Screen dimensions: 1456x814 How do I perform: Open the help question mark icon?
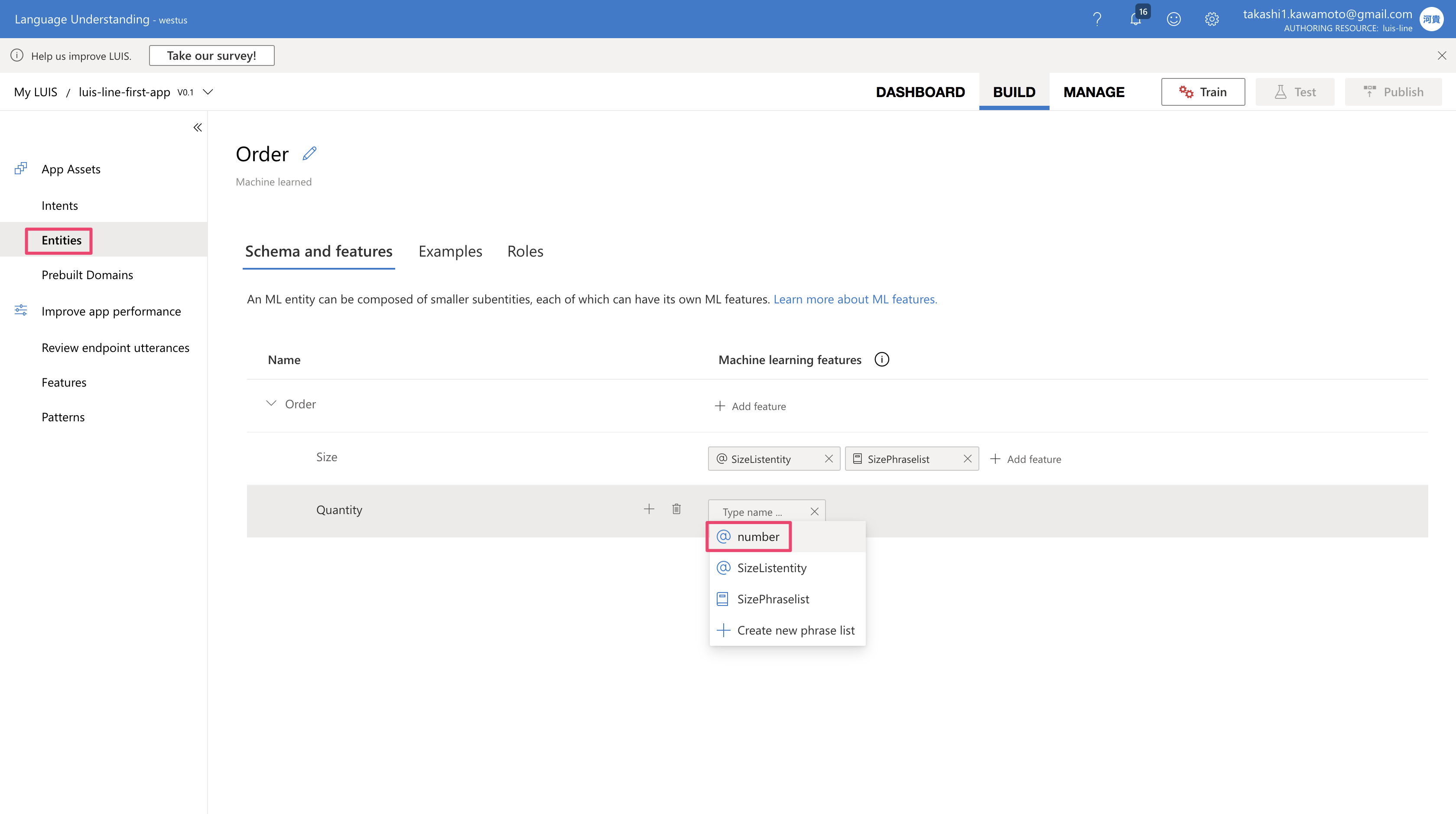tap(1097, 19)
